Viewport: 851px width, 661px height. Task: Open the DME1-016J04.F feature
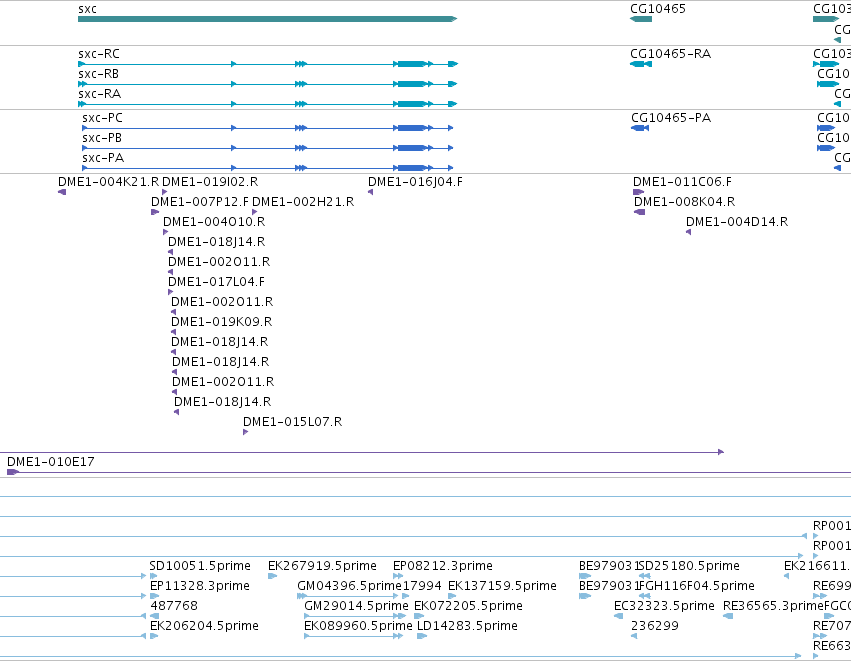pyautogui.click(x=415, y=182)
